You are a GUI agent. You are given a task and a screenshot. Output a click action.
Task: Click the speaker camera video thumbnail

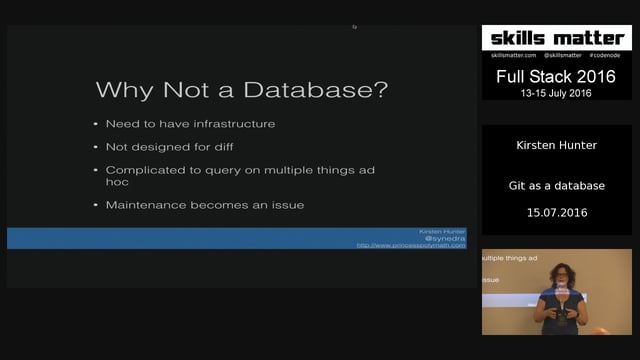(557, 292)
